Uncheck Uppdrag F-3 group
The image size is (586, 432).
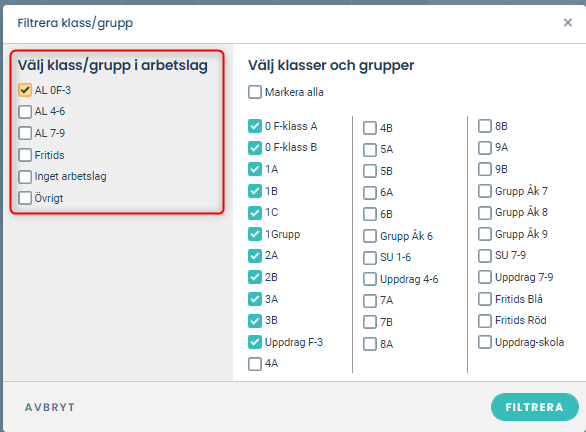coord(255,342)
